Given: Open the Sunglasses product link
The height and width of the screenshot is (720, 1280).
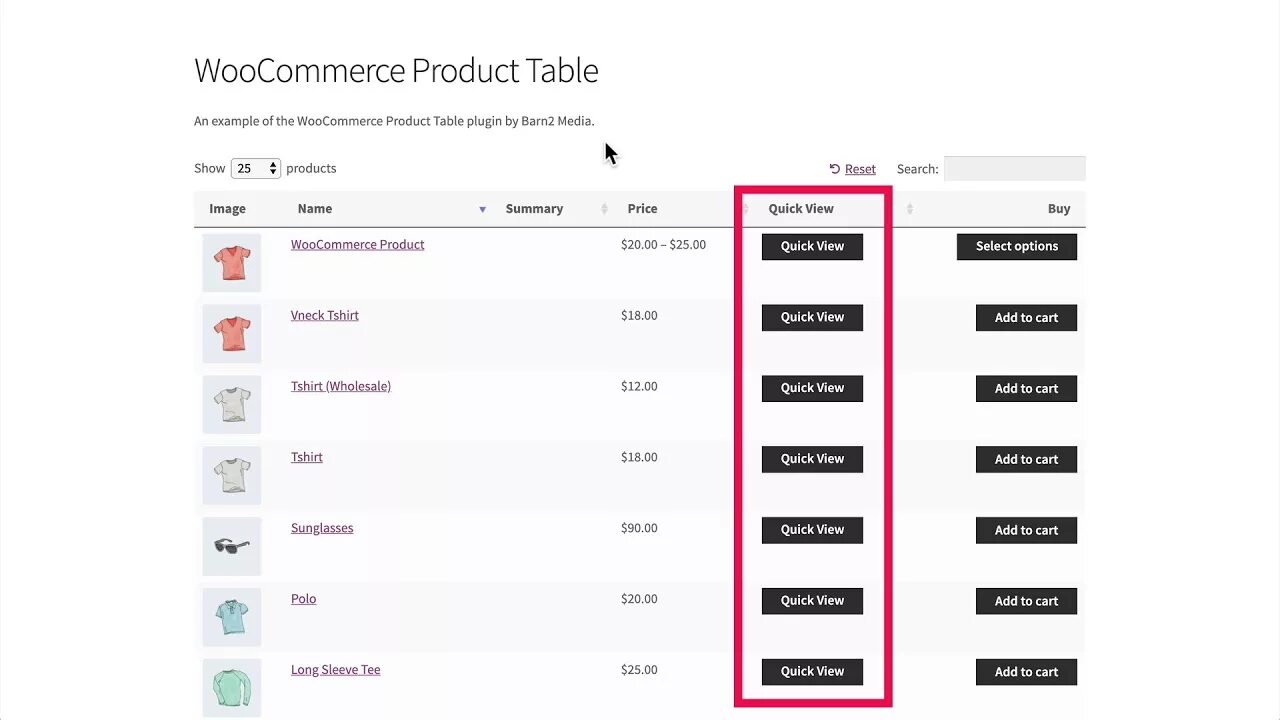Looking at the screenshot, I should click(x=322, y=528).
